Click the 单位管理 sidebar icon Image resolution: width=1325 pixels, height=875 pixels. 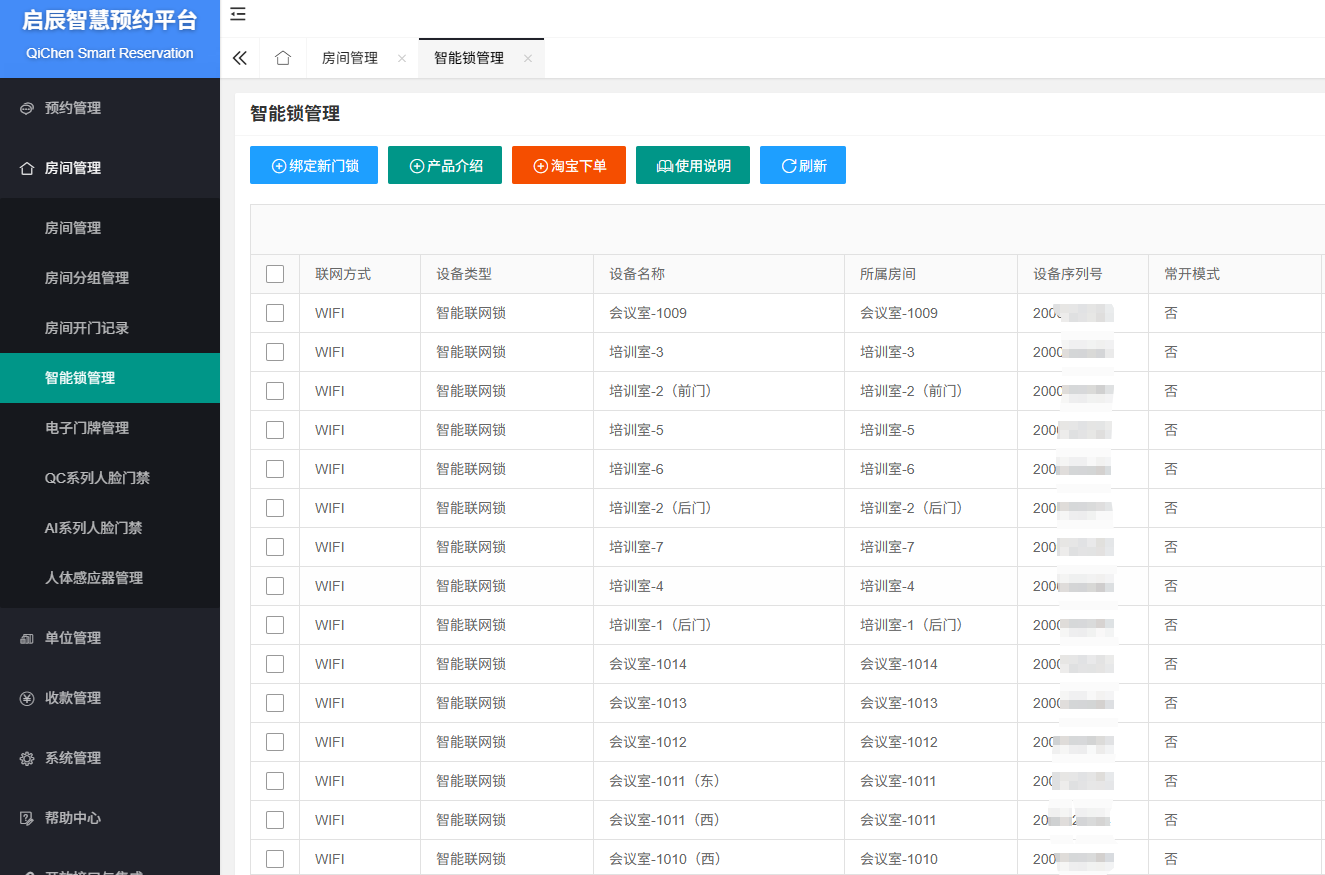coord(27,638)
